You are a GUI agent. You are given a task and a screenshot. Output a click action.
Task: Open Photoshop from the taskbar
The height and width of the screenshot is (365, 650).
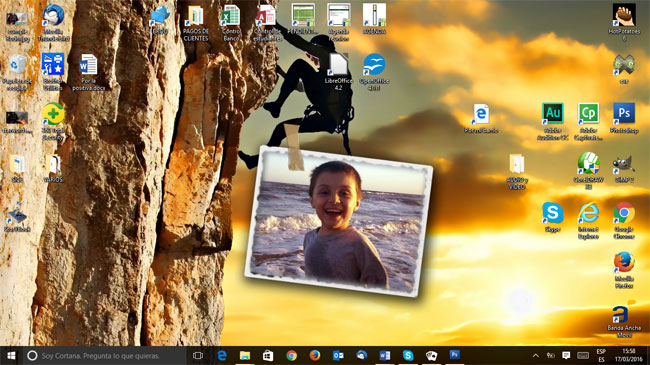pos(454,355)
